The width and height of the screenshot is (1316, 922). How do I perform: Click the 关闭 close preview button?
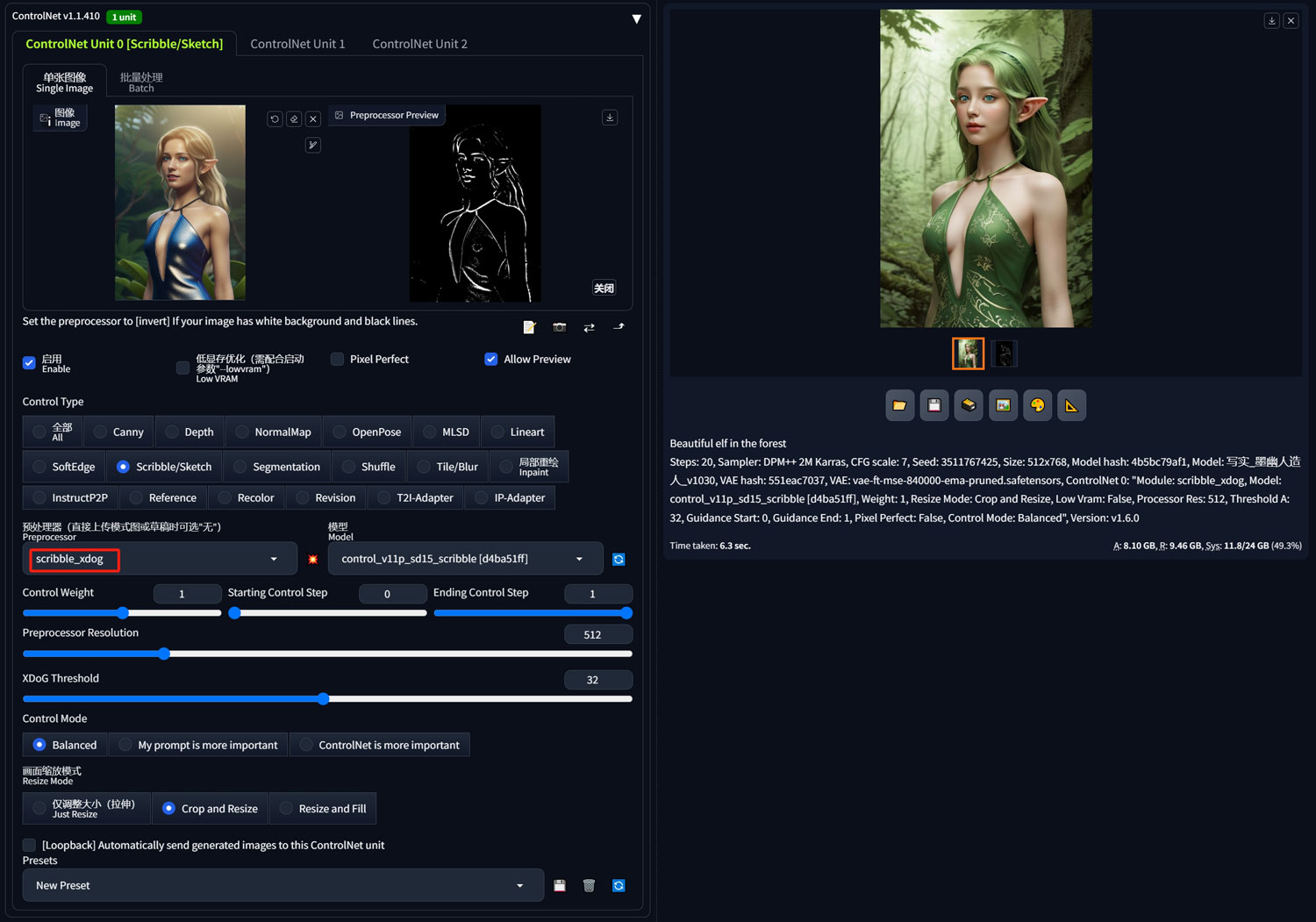point(604,288)
